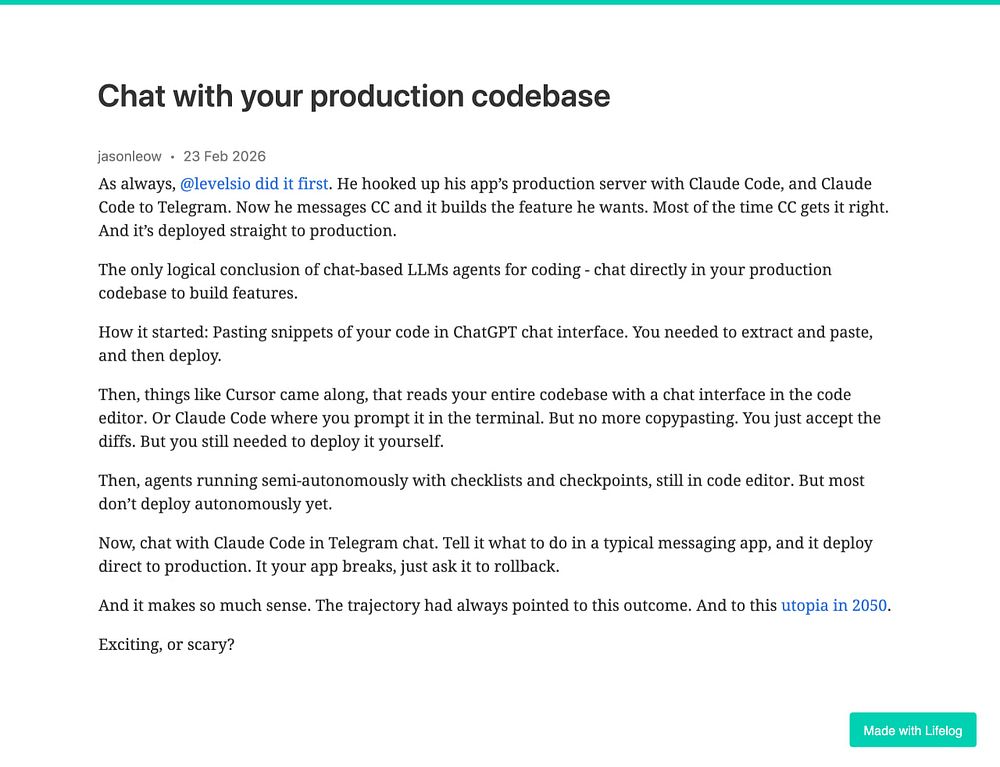Click the post date 23 Feb 2026
This screenshot has width=1000, height=767.
(x=224, y=156)
